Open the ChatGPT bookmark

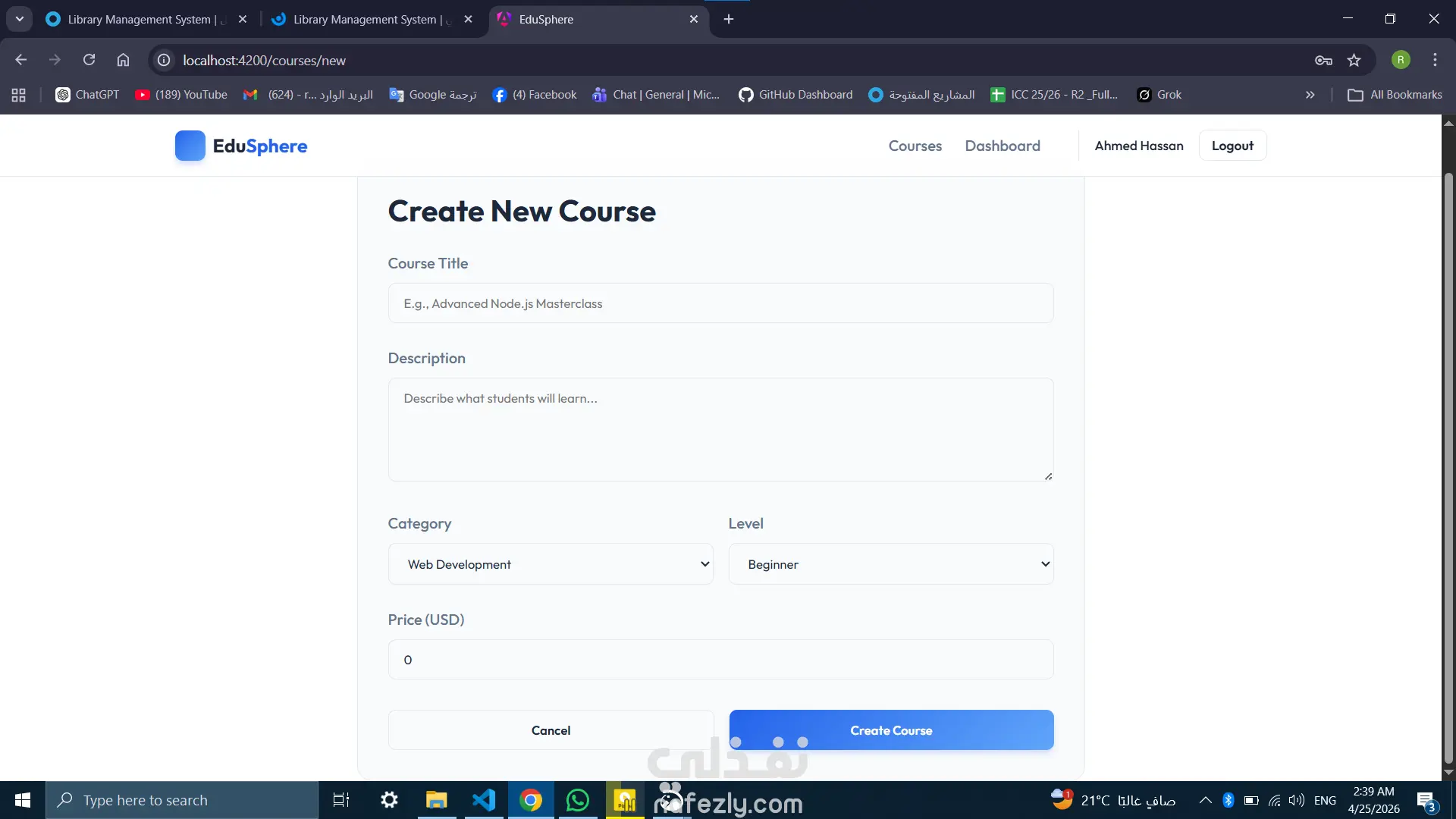[x=87, y=95]
